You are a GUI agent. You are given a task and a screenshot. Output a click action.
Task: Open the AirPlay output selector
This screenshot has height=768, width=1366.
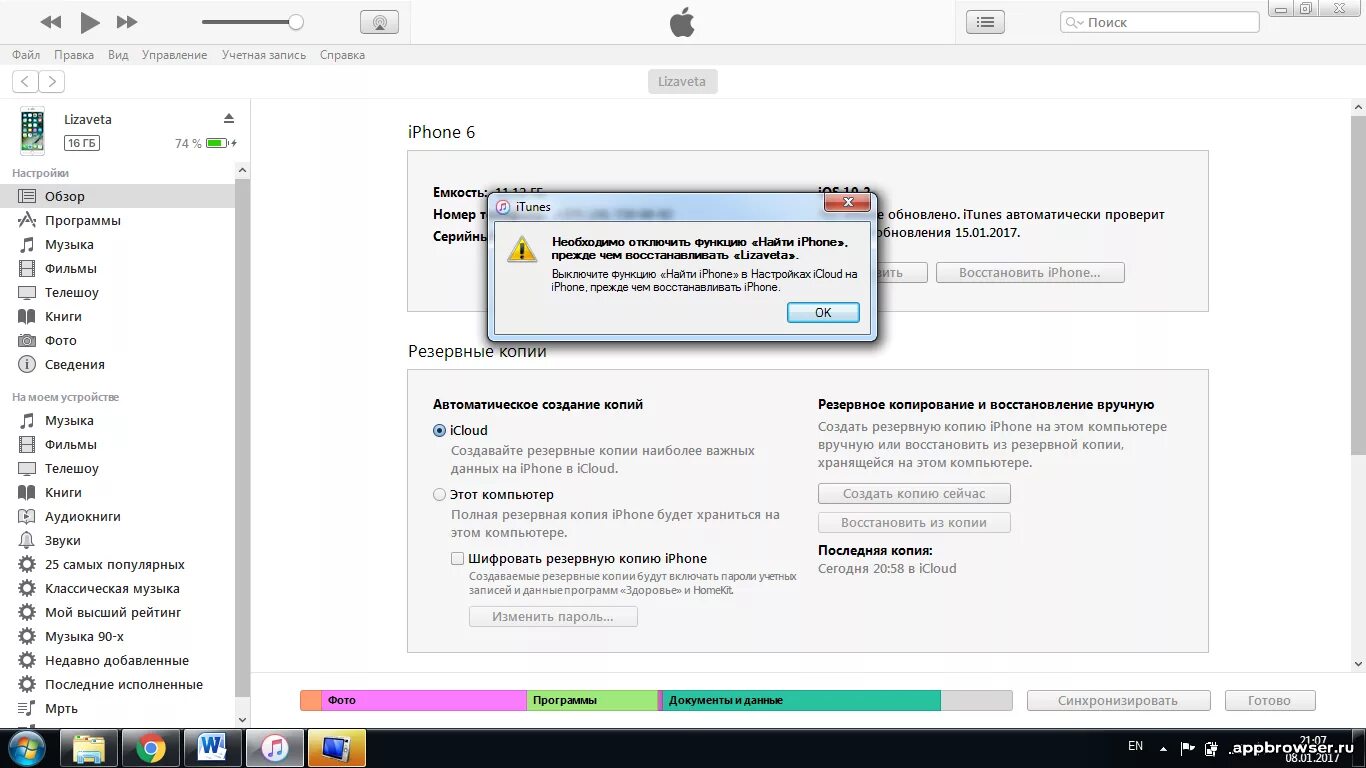pos(379,22)
